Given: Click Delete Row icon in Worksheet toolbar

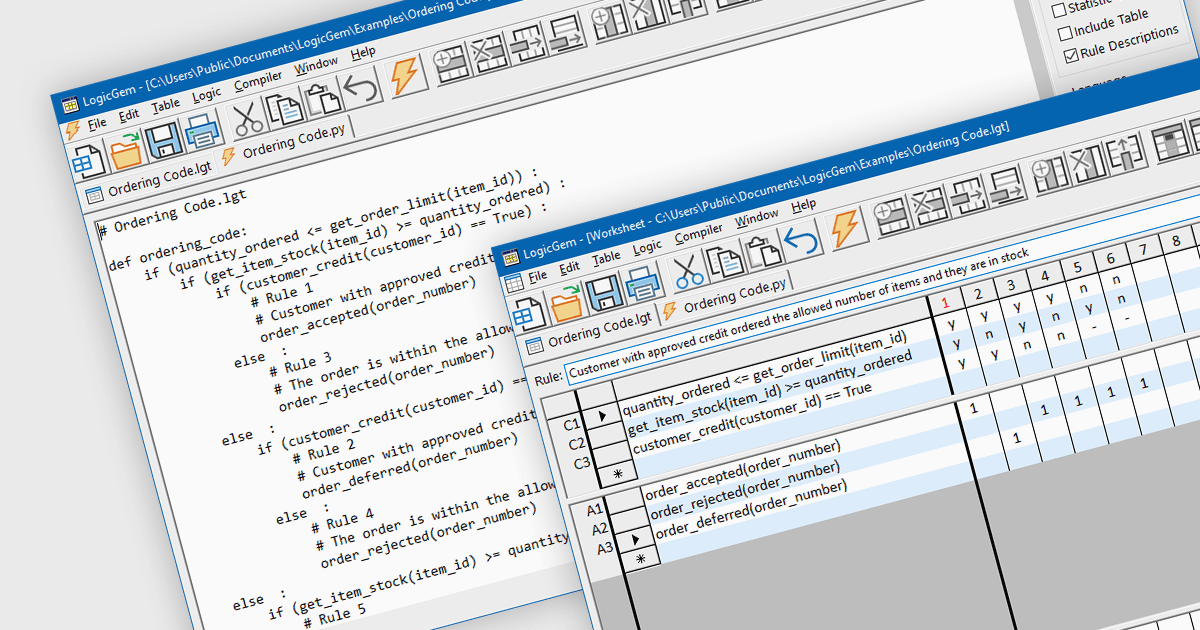Looking at the screenshot, I should click(929, 207).
